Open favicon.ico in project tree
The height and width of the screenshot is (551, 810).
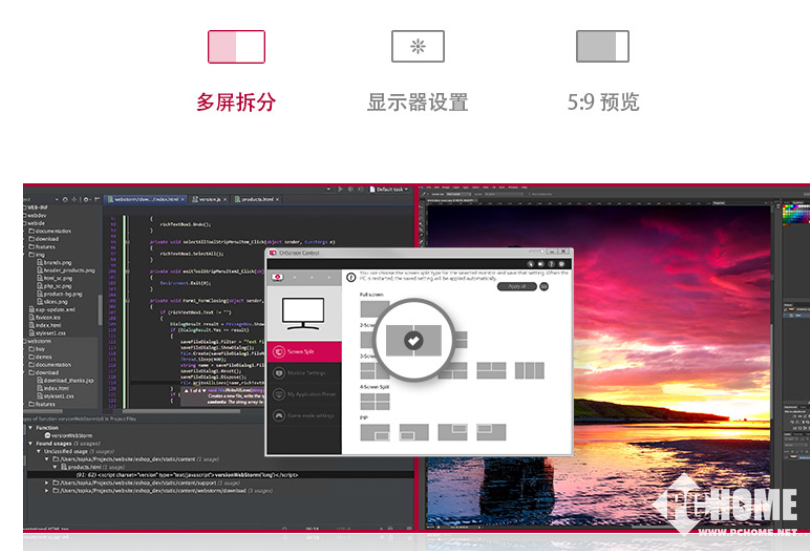click(x=45, y=317)
